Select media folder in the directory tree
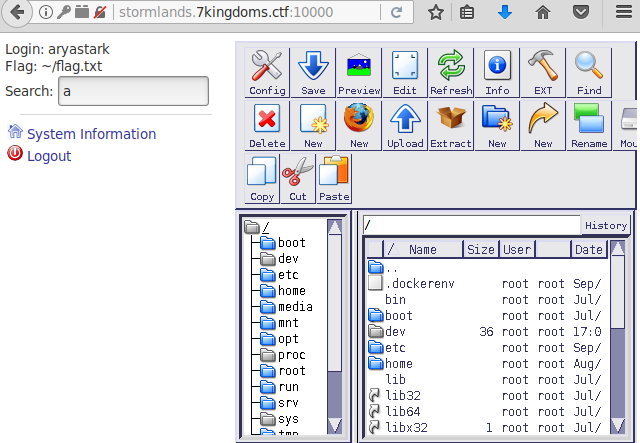The height and width of the screenshot is (443, 640). point(295,306)
